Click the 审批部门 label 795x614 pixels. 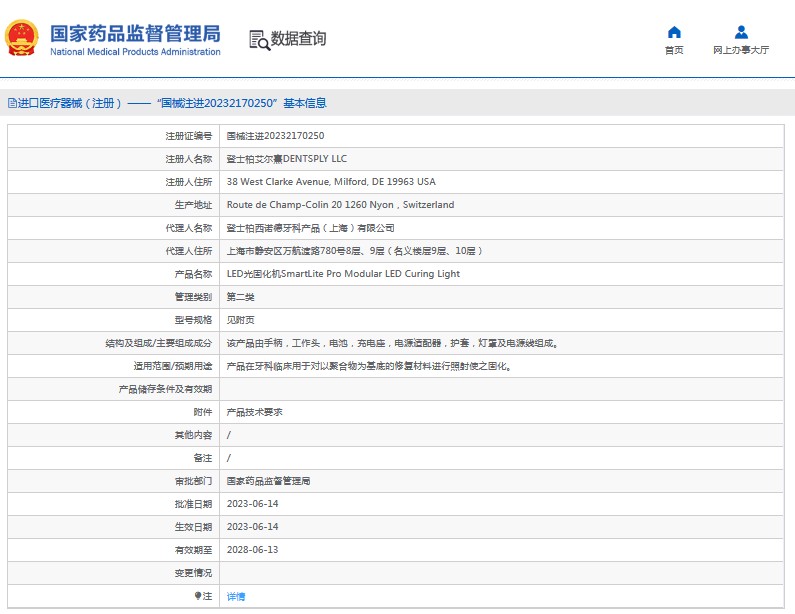pos(193,481)
